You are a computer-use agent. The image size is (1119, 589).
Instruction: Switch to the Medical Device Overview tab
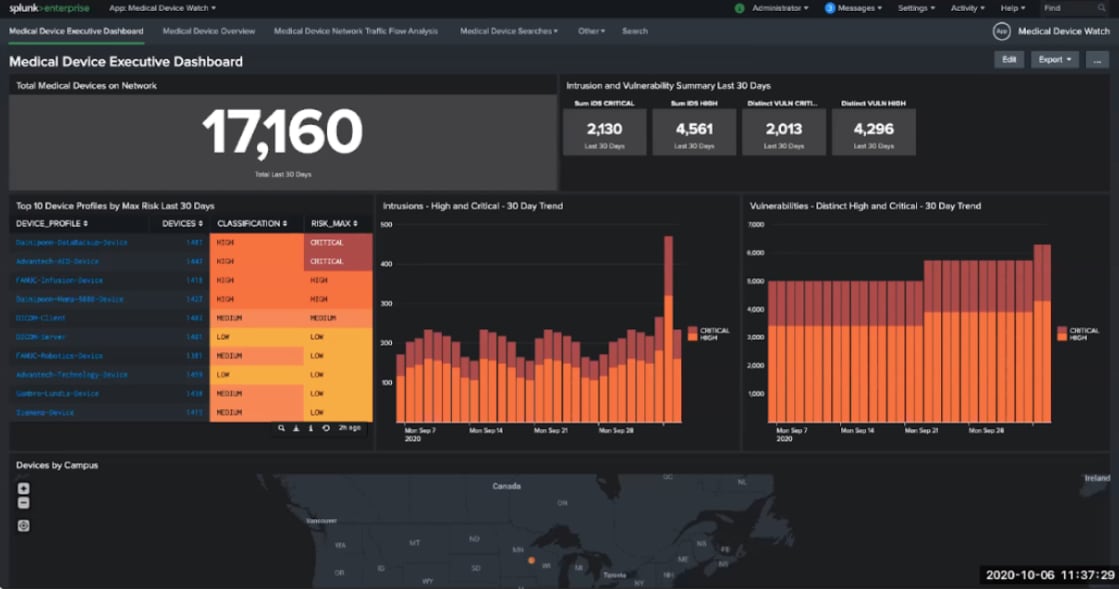(209, 31)
